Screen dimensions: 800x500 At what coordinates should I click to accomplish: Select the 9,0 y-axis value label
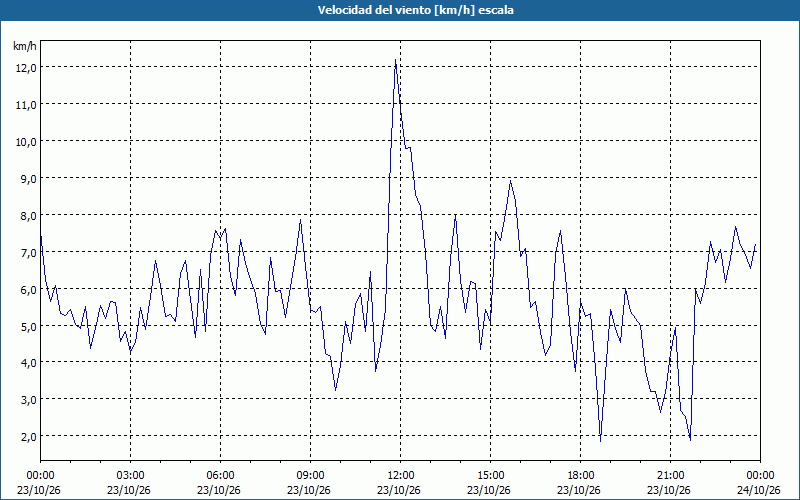(x=28, y=179)
